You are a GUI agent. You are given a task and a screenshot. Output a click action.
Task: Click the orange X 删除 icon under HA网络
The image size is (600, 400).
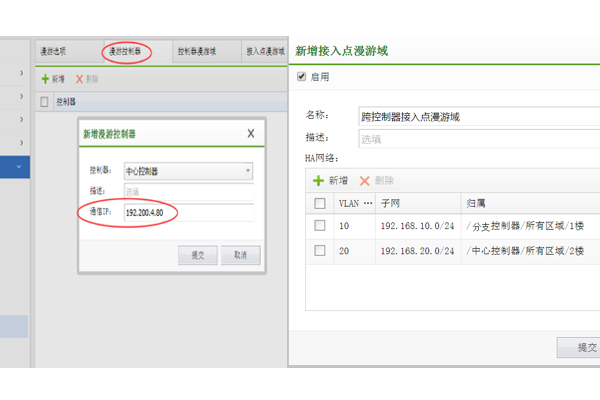click(x=365, y=180)
